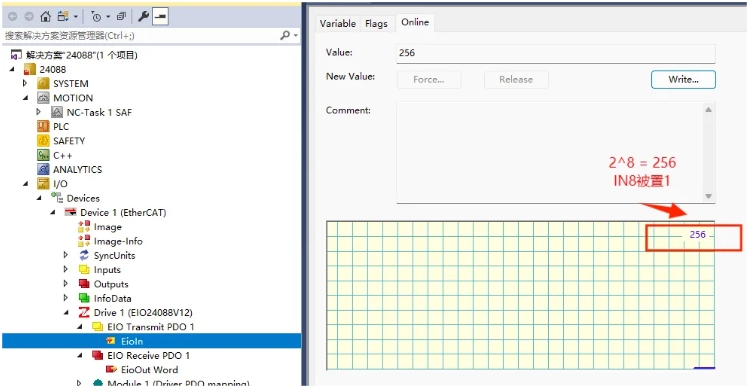This screenshot has width=752, height=389.
Task: Collapse the Devices node
Action: (x=39, y=198)
